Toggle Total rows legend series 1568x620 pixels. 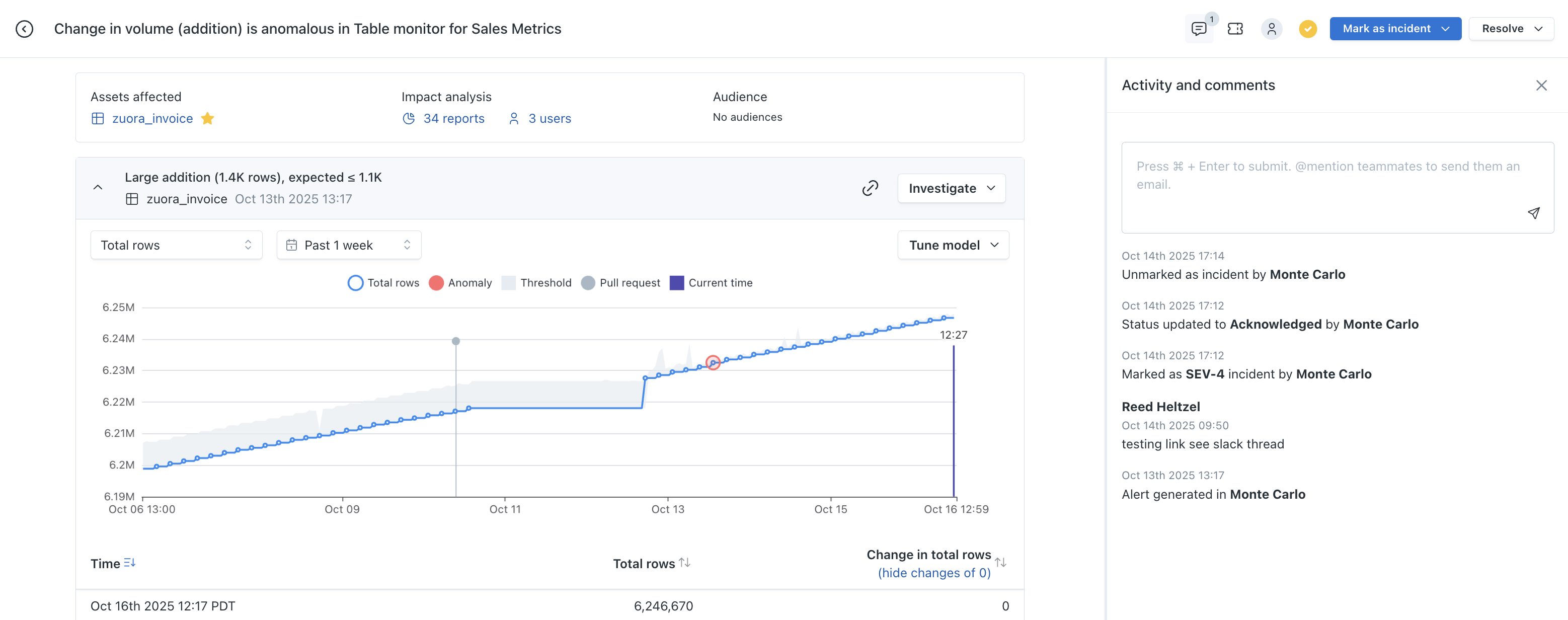(x=383, y=283)
